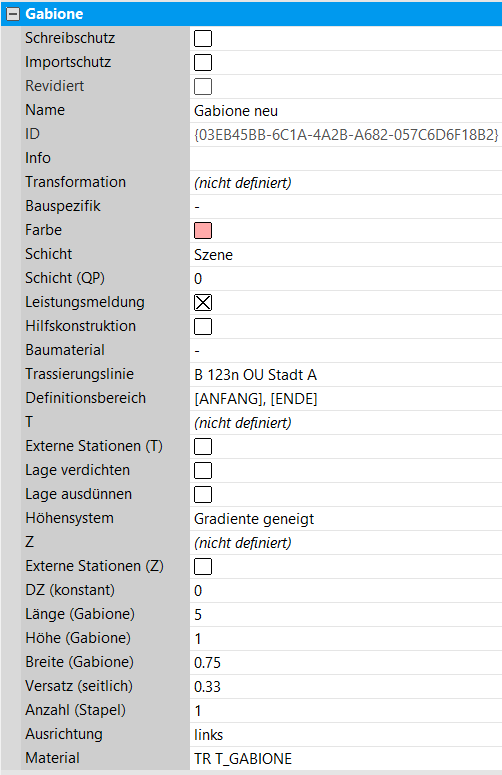Enable the Lage ausdünnen checkbox
Screen dimensions: 502x775
click(x=203, y=494)
